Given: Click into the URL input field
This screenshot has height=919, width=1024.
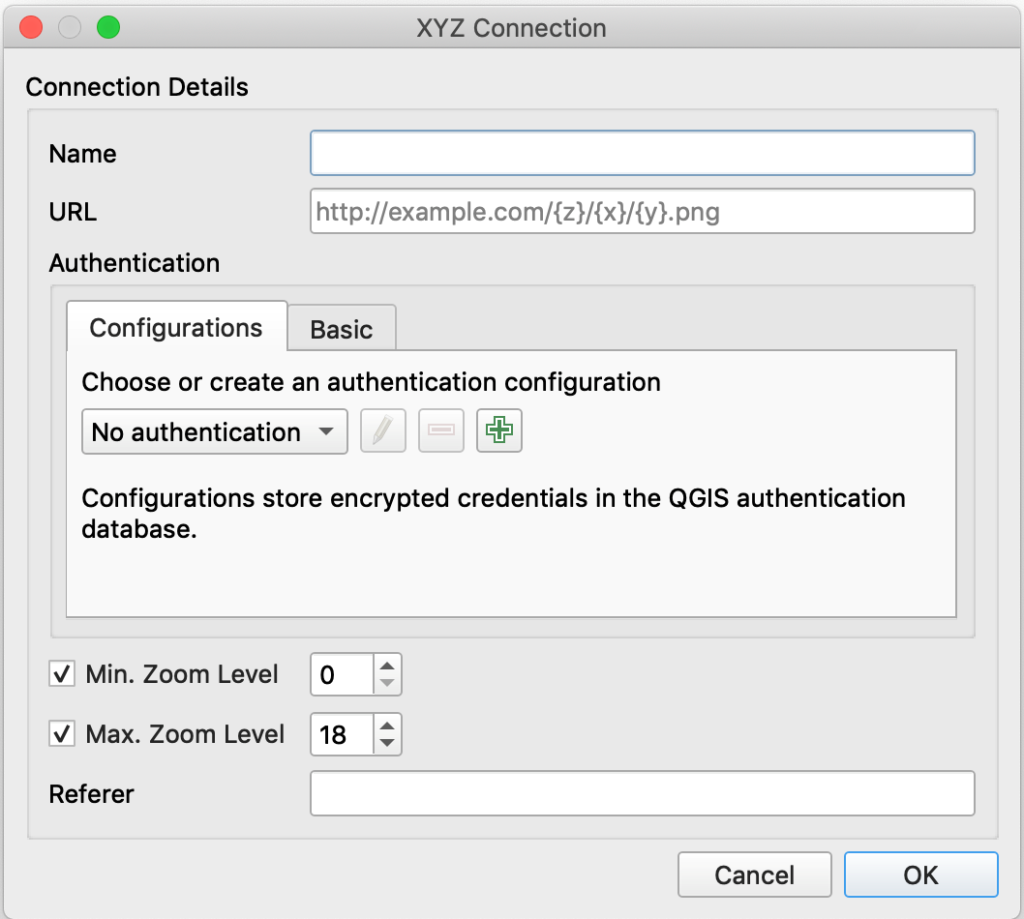Looking at the screenshot, I should pyautogui.click(x=643, y=211).
